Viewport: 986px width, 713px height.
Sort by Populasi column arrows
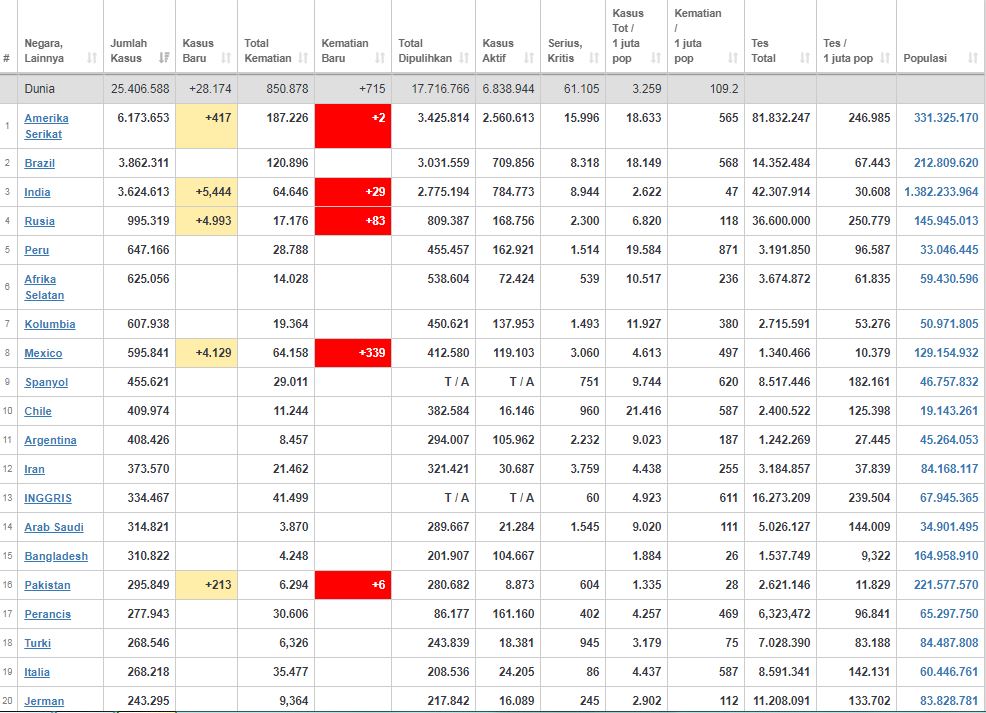coord(973,58)
